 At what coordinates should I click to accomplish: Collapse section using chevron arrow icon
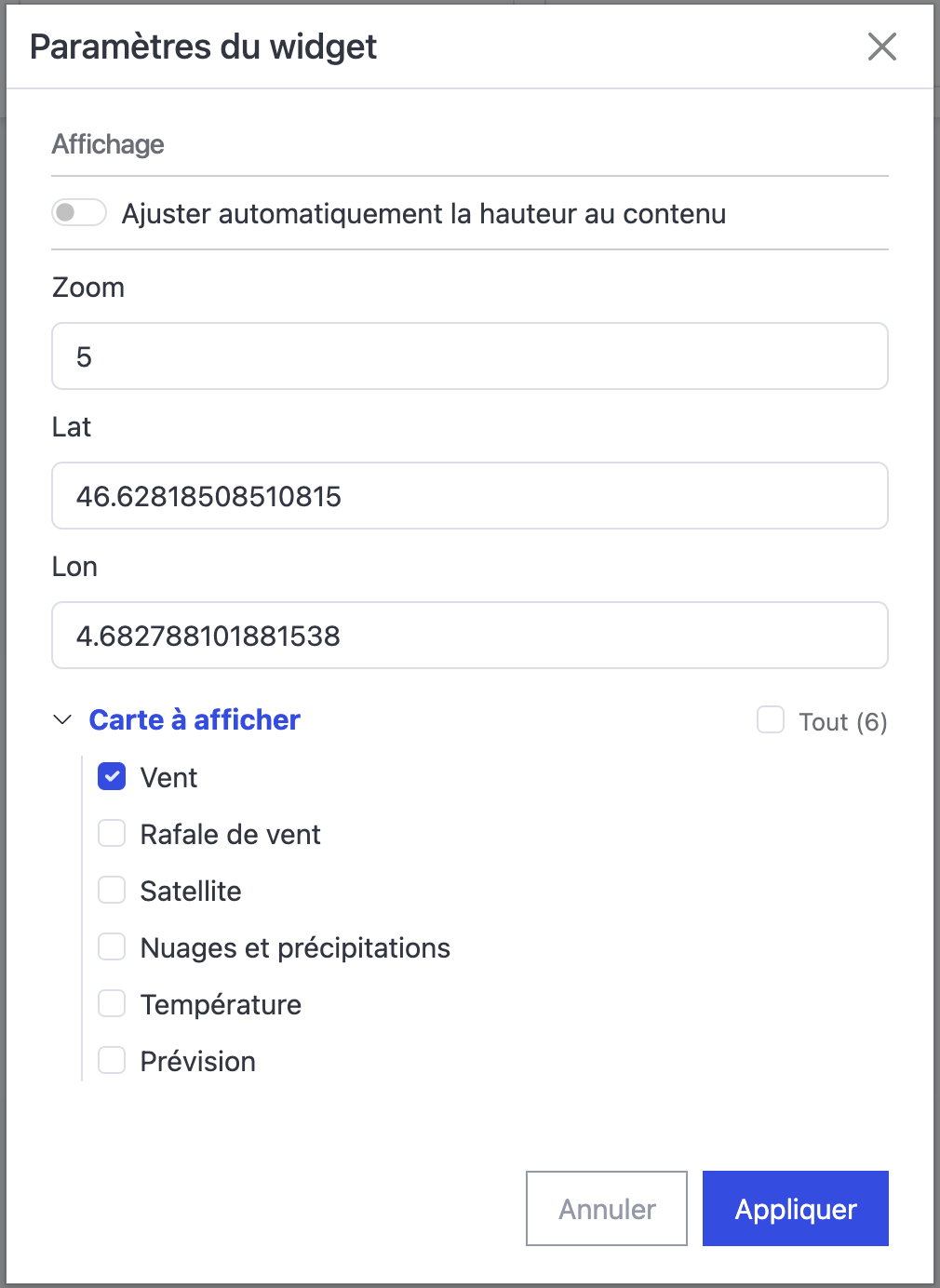62,720
